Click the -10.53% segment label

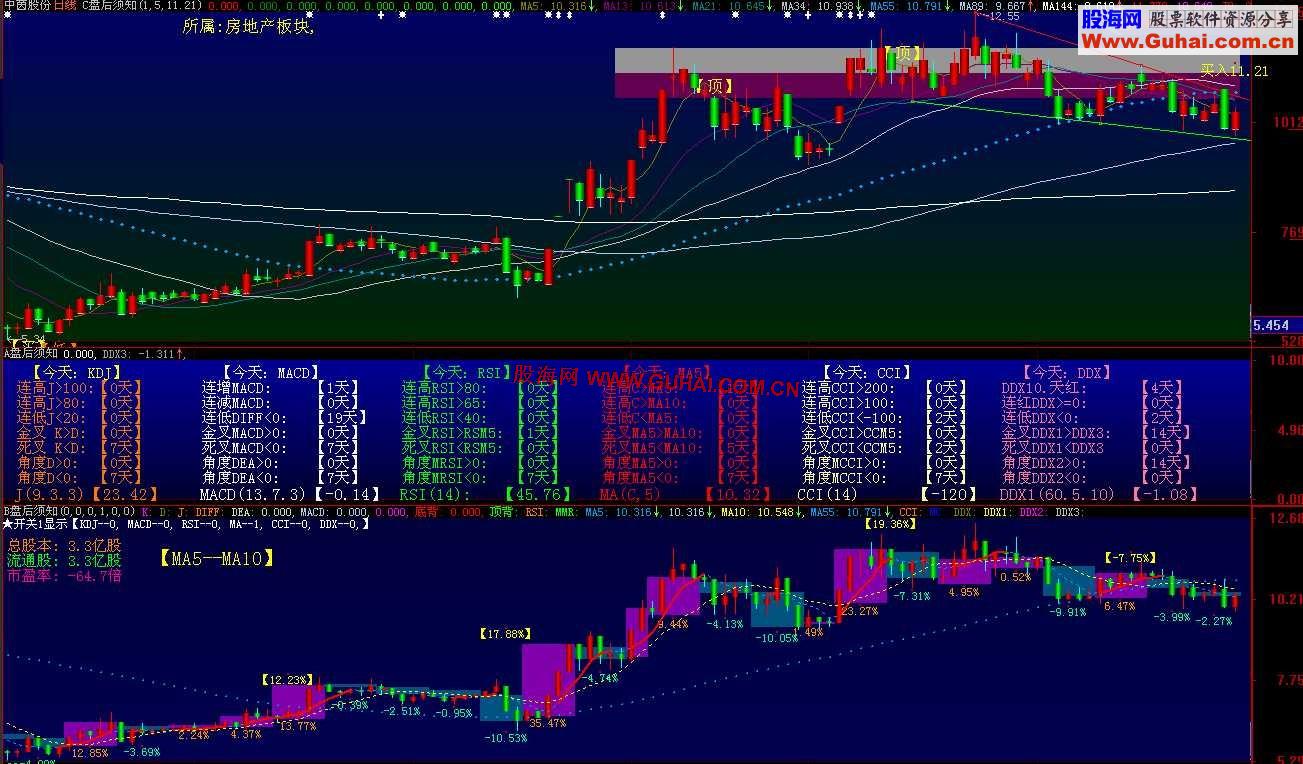point(505,738)
